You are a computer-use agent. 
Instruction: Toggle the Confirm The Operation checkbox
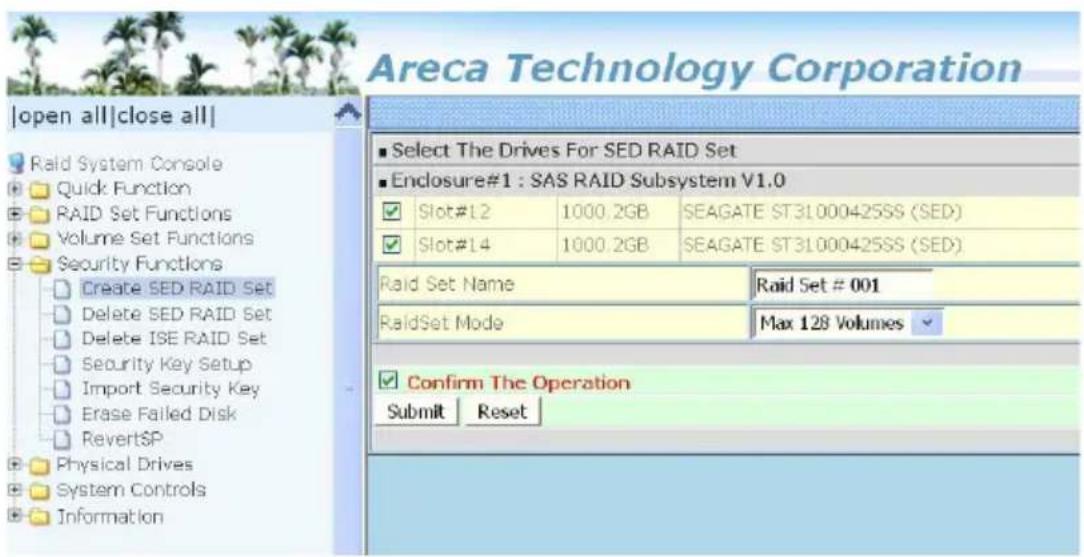389,381
